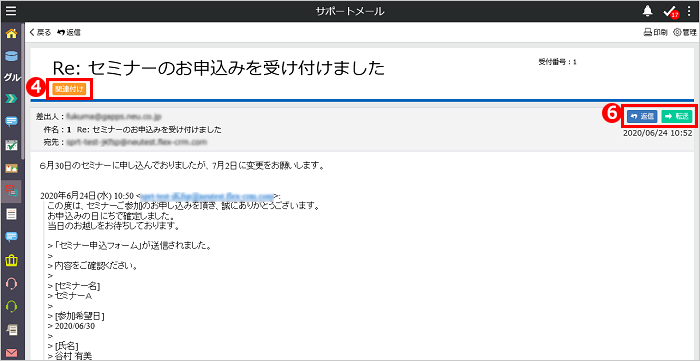This screenshot has height=361, width=700.
Task: Open the calendar checkmark sidebar icon
Action: point(11,145)
